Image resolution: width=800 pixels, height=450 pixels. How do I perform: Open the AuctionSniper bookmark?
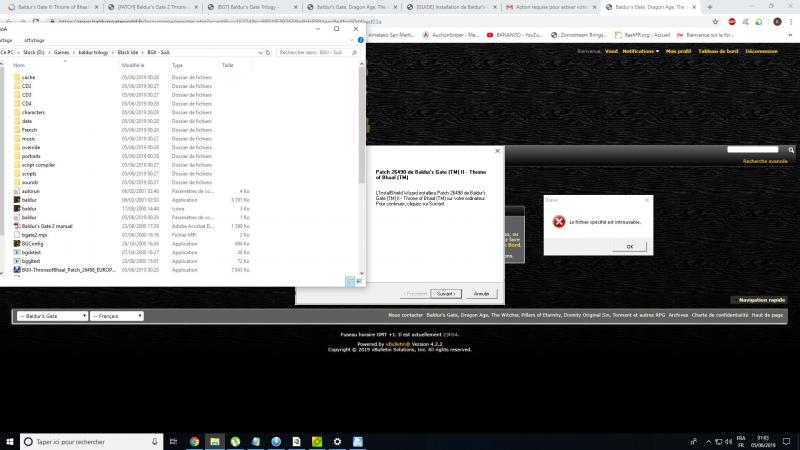coord(451,35)
